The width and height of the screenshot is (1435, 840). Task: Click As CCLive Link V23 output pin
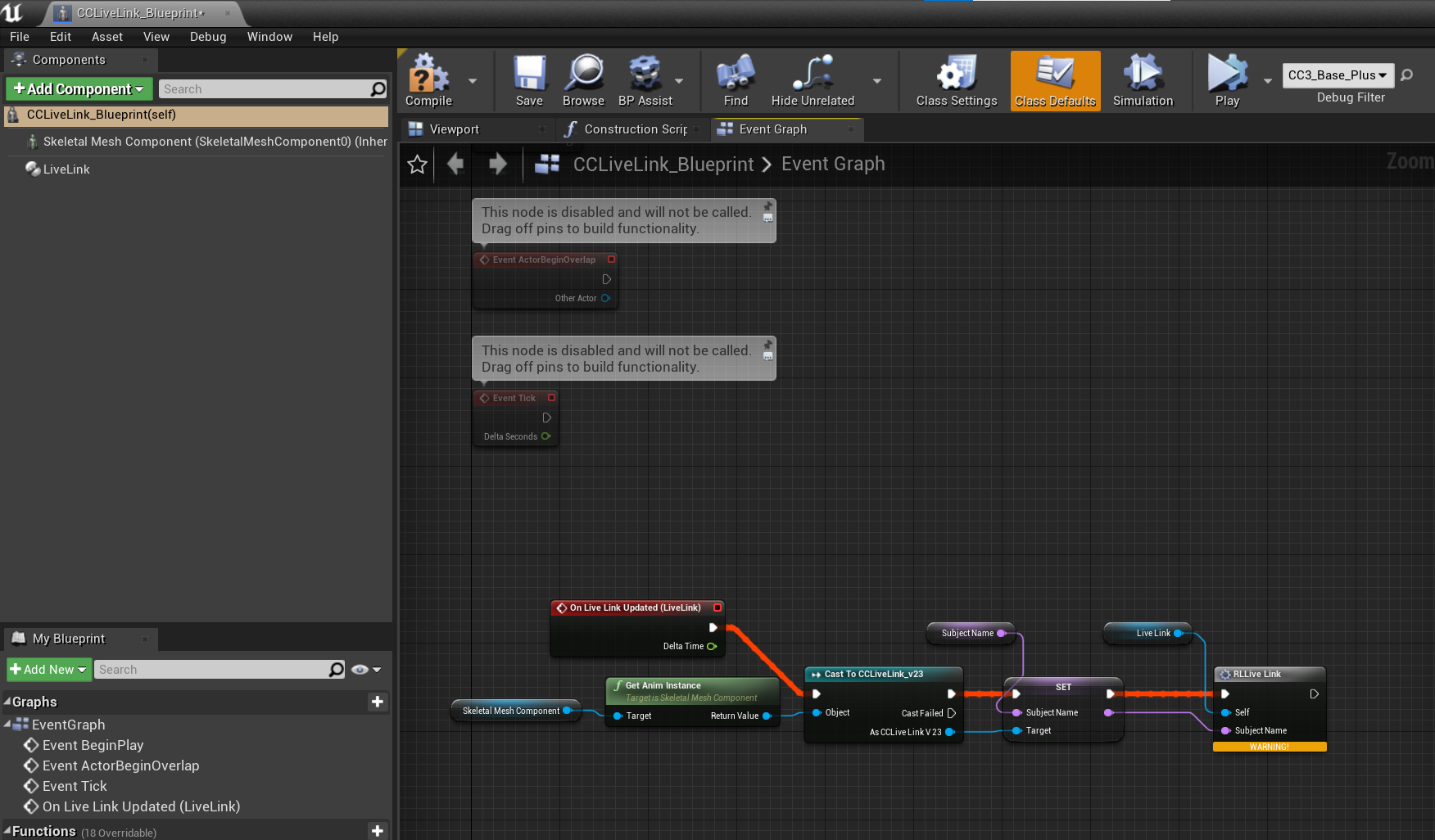[950, 732]
